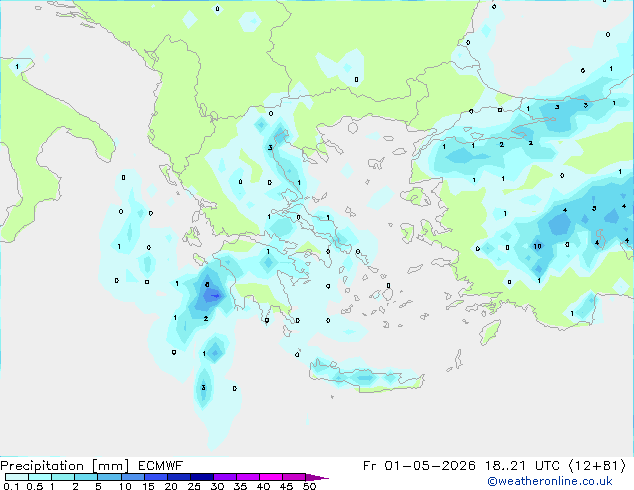
Task: Open the weatheronline.co.uk copyright link
Action: [550, 481]
